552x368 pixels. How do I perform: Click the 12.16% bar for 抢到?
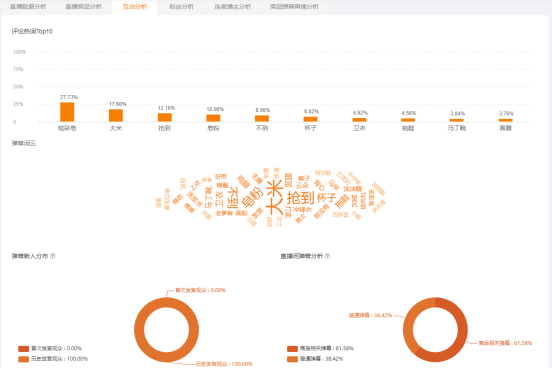tap(165, 118)
